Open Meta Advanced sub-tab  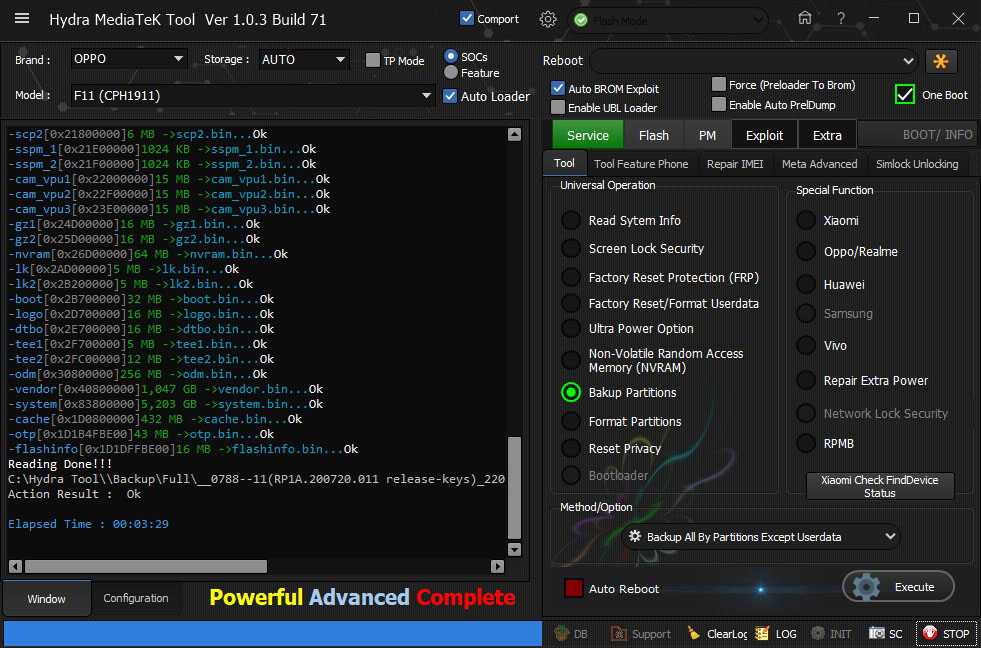point(820,164)
